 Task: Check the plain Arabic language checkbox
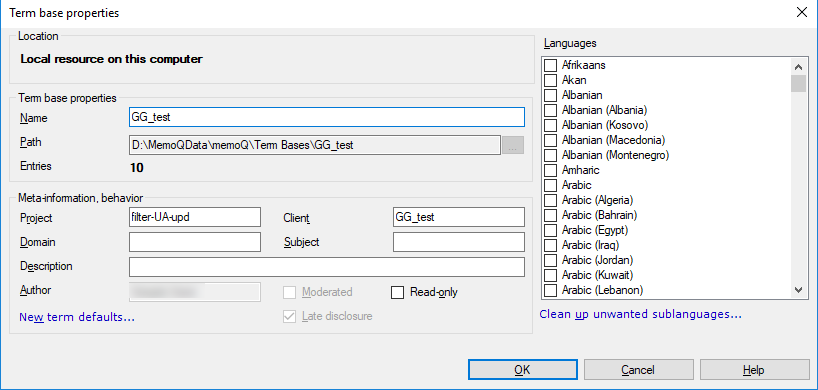coord(550,185)
